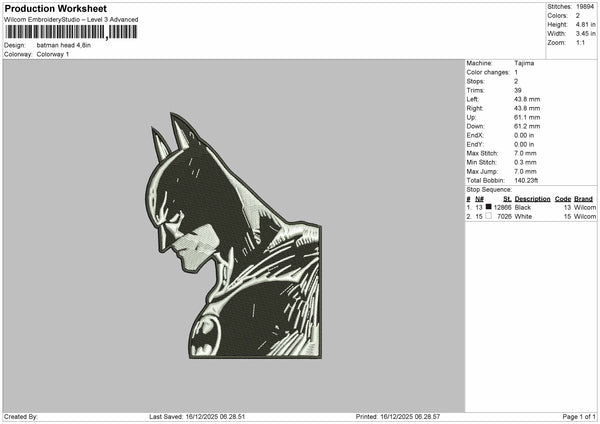
Task: Click the Right value 43.8 mm
Action: click(x=527, y=108)
